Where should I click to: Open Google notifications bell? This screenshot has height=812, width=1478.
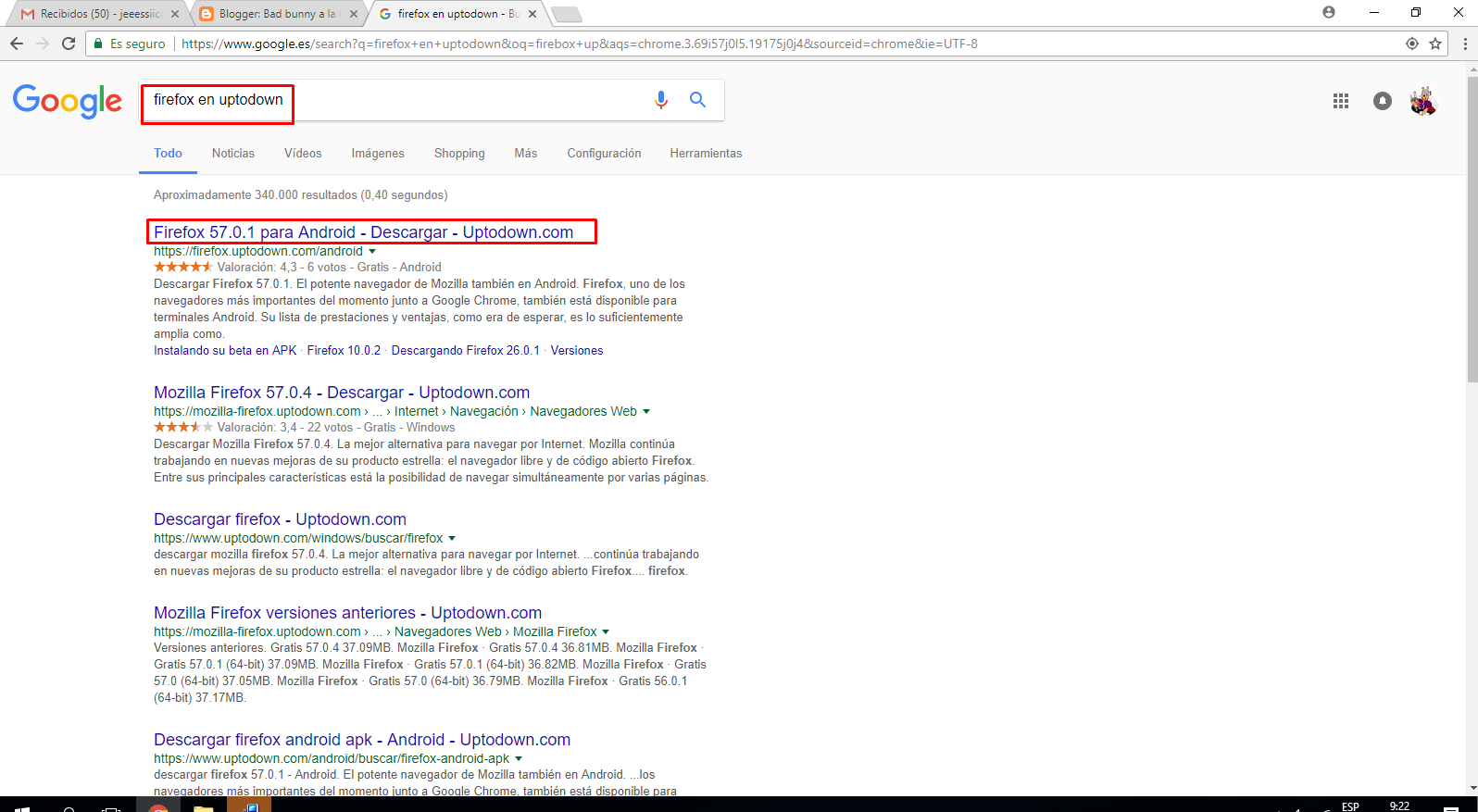[1383, 101]
